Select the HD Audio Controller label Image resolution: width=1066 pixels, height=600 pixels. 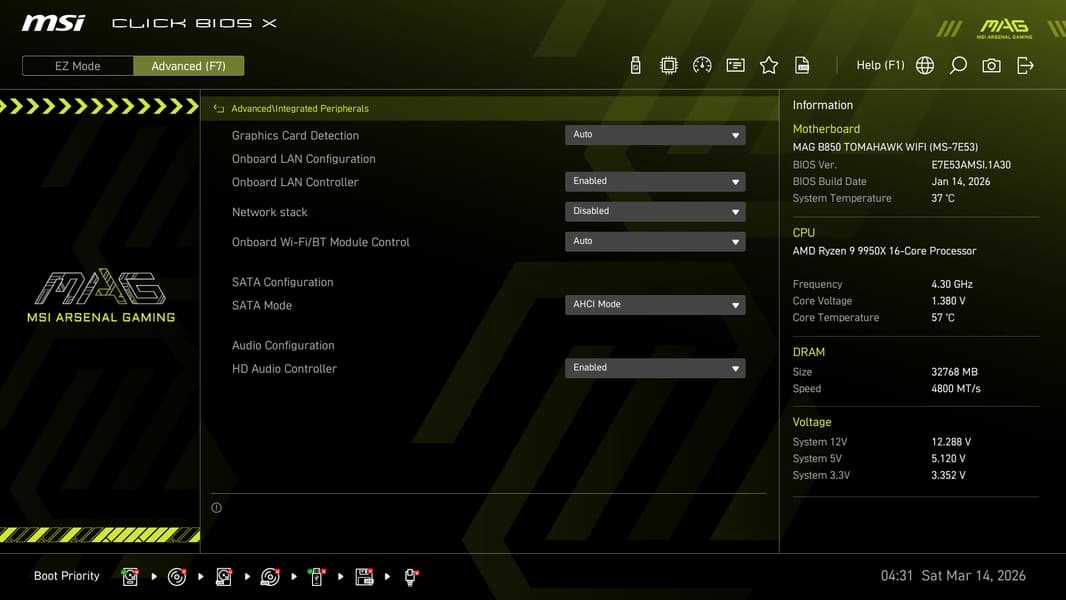[284, 368]
